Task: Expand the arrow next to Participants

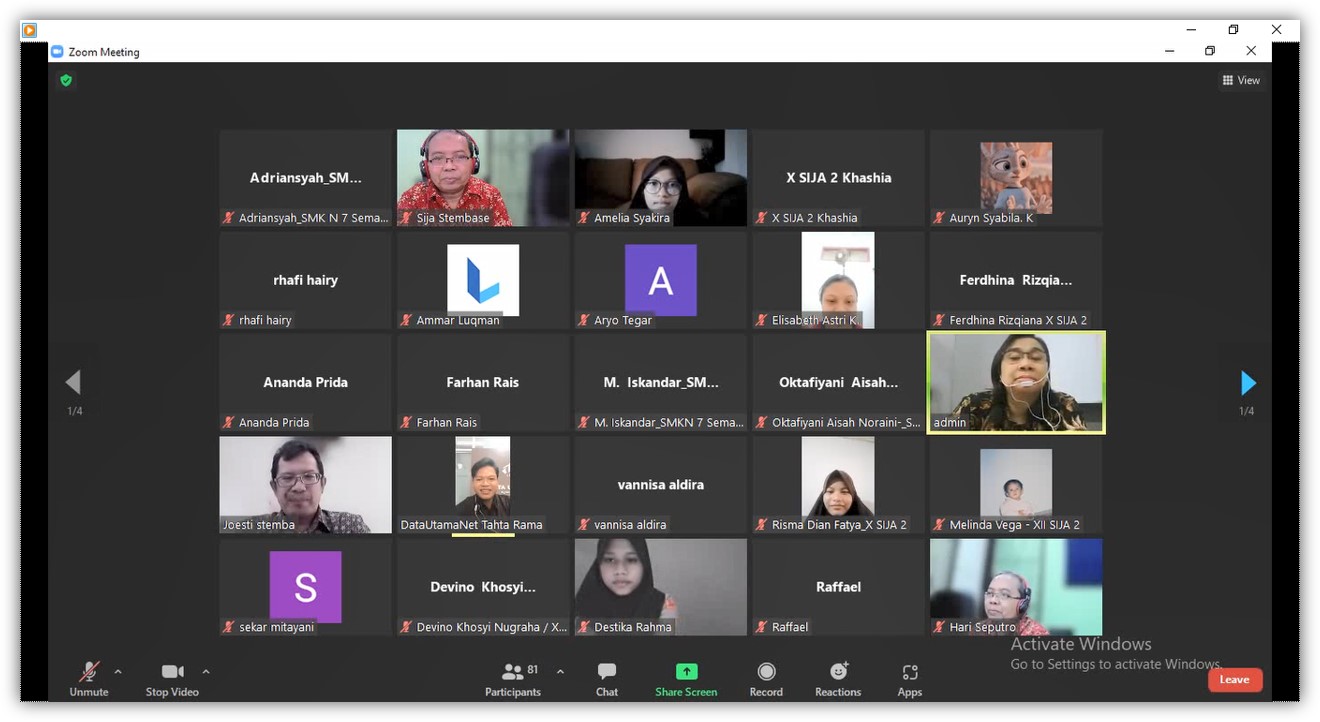Action: click(x=560, y=671)
